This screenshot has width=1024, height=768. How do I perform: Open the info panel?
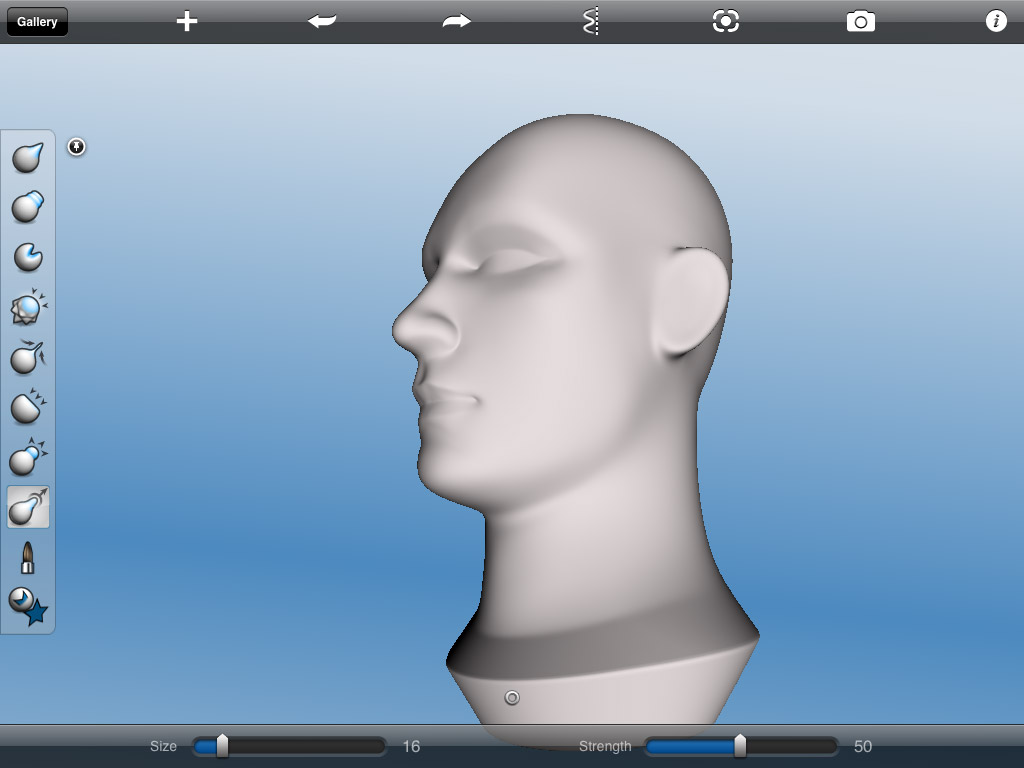[x=996, y=21]
